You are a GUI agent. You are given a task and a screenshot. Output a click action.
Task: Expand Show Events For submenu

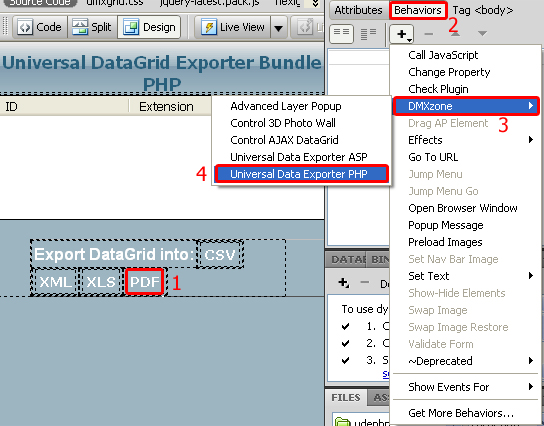click(466, 387)
